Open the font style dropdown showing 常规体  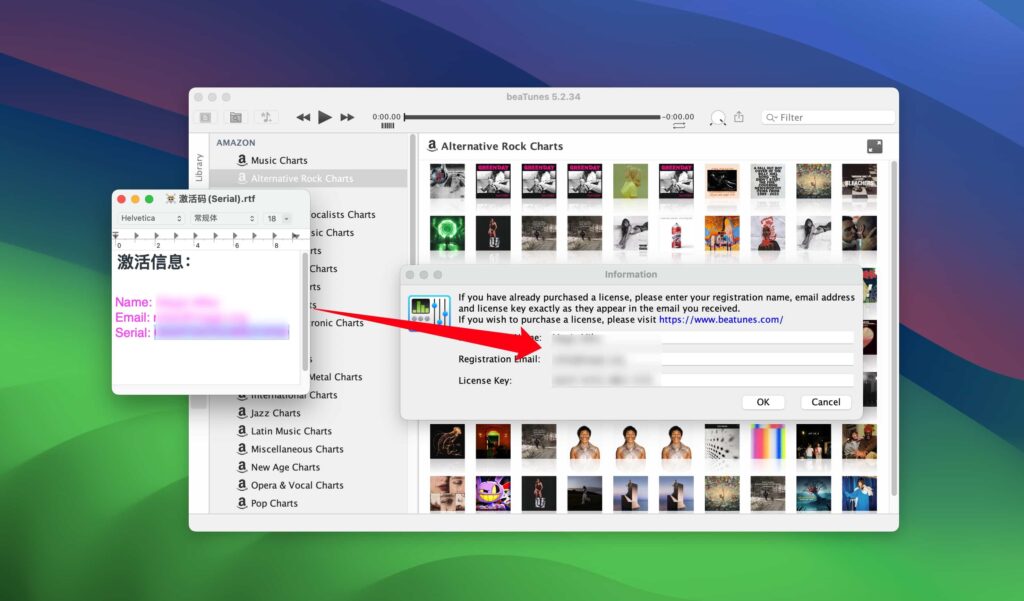[222, 217]
